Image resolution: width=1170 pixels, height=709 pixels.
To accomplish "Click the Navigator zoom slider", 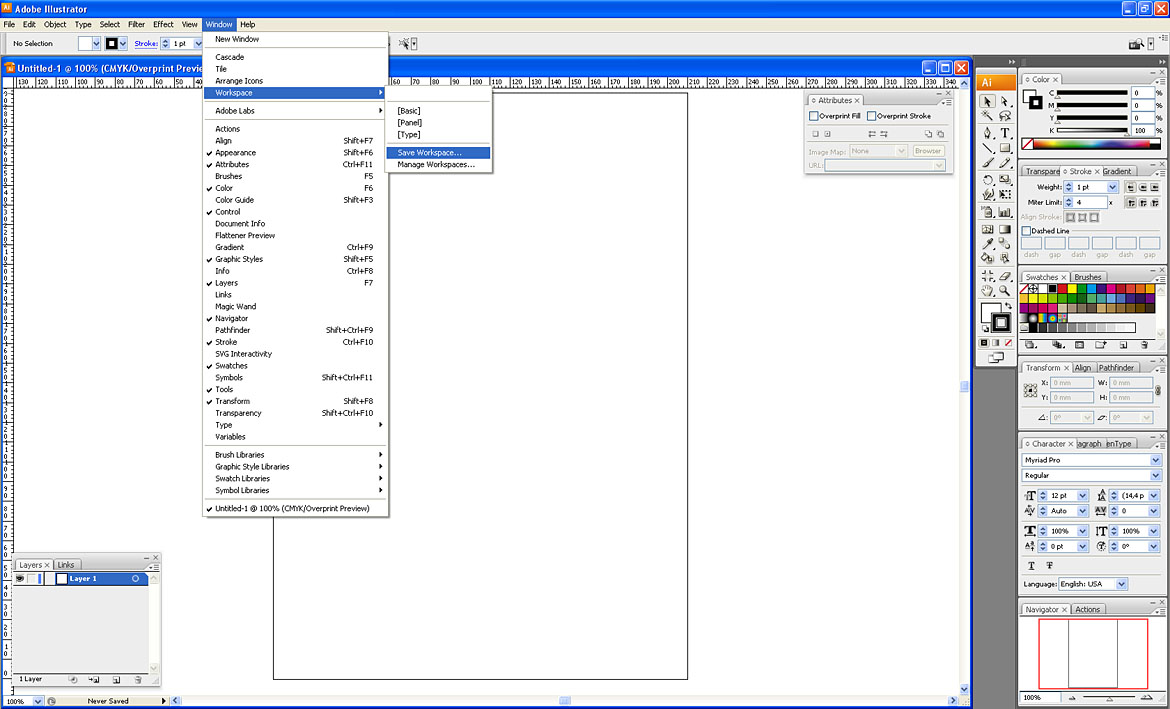I will click(x=1109, y=698).
